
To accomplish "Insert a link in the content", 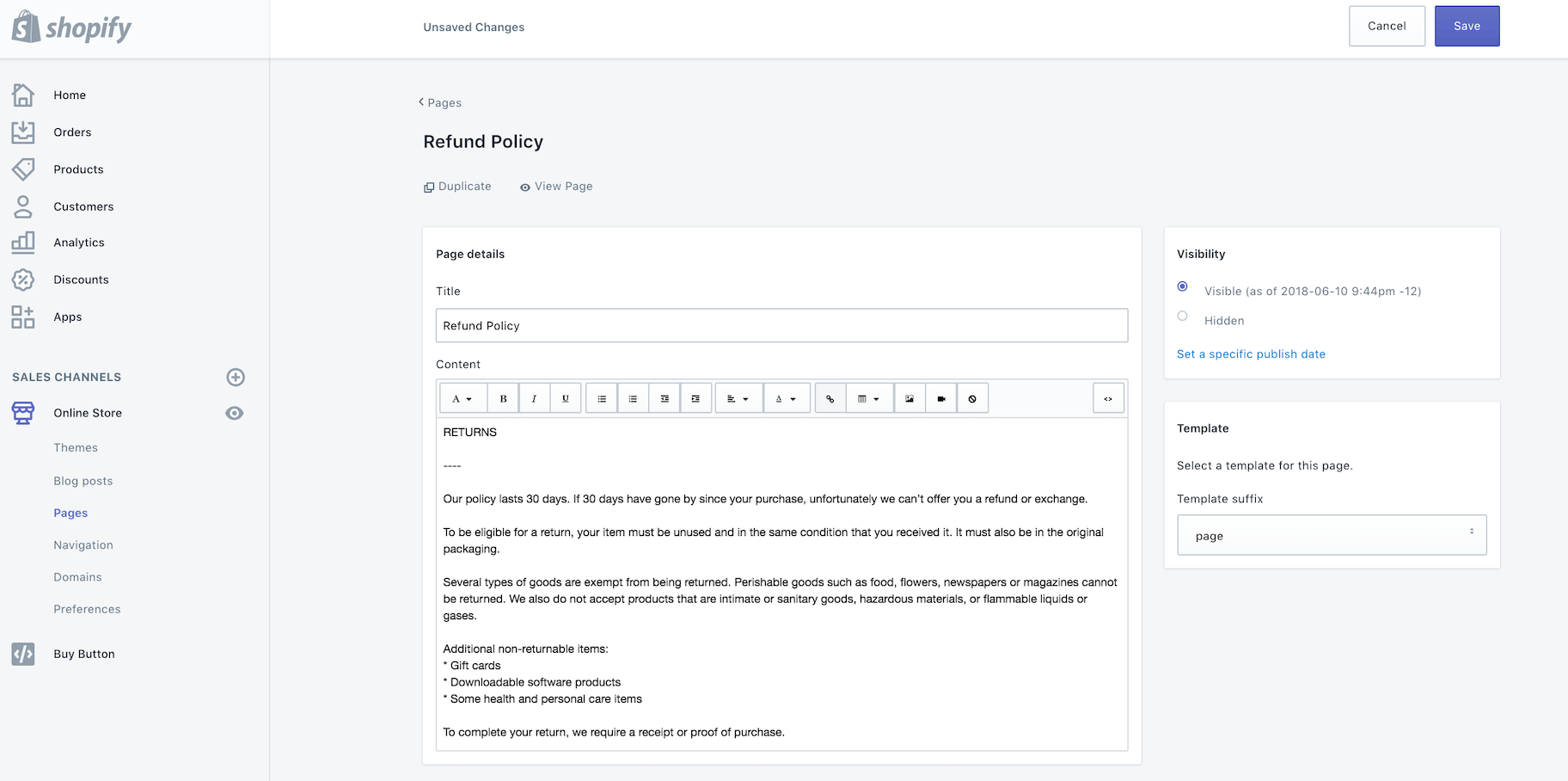I will [830, 399].
